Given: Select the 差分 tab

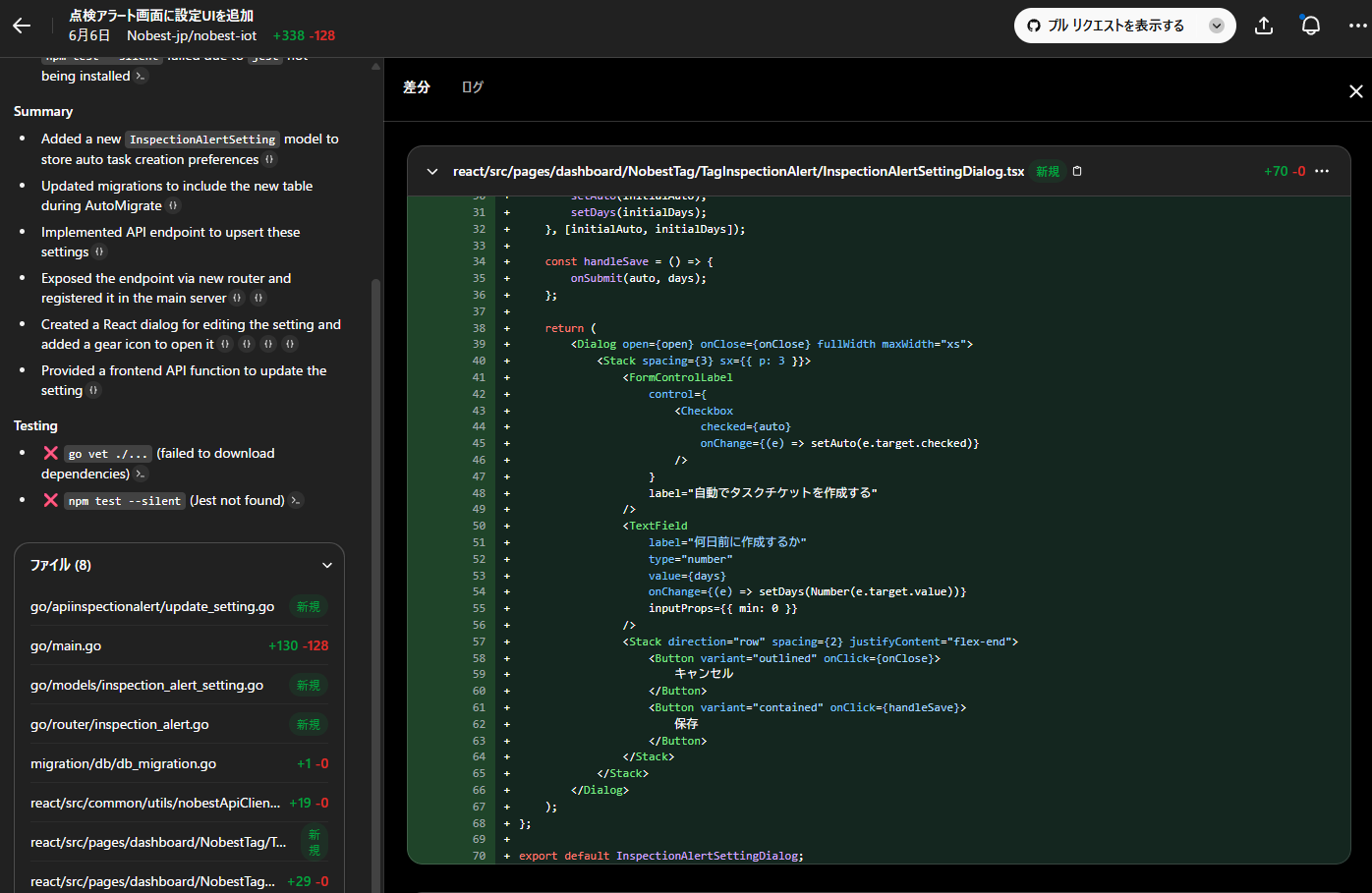Looking at the screenshot, I should [417, 87].
